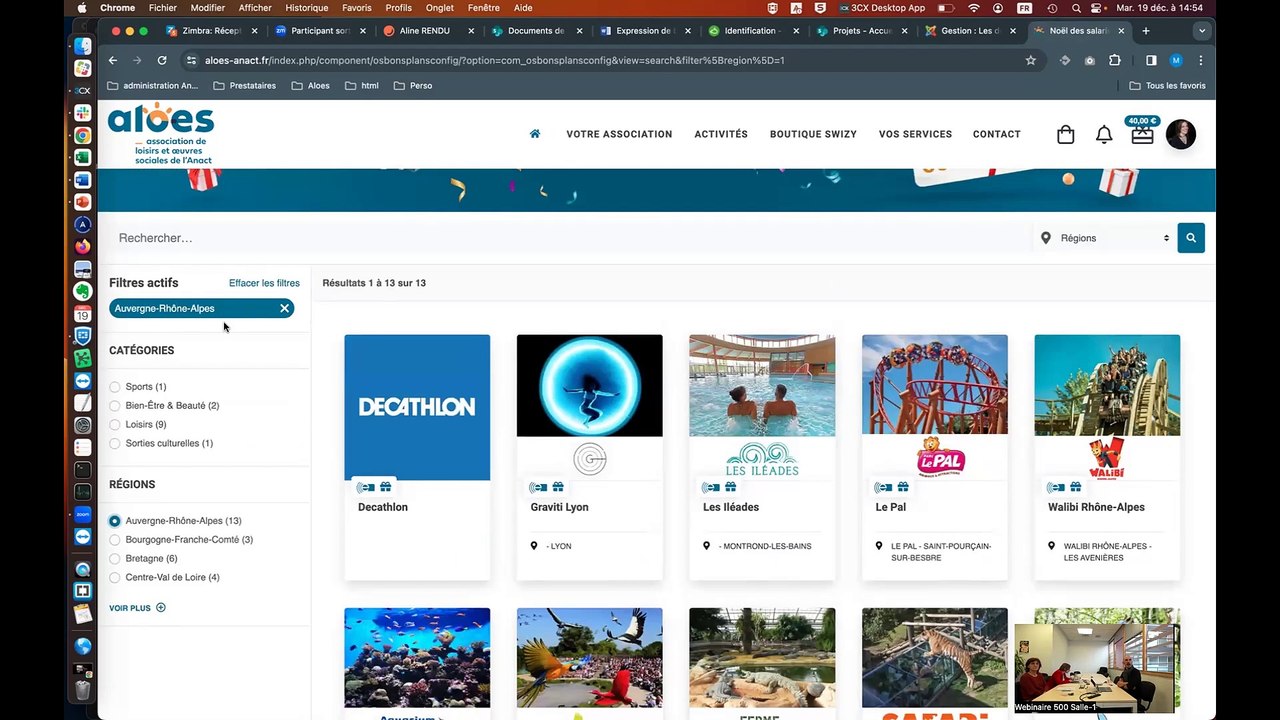
Task: Open the Votre Association menu
Action: coord(619,134)
